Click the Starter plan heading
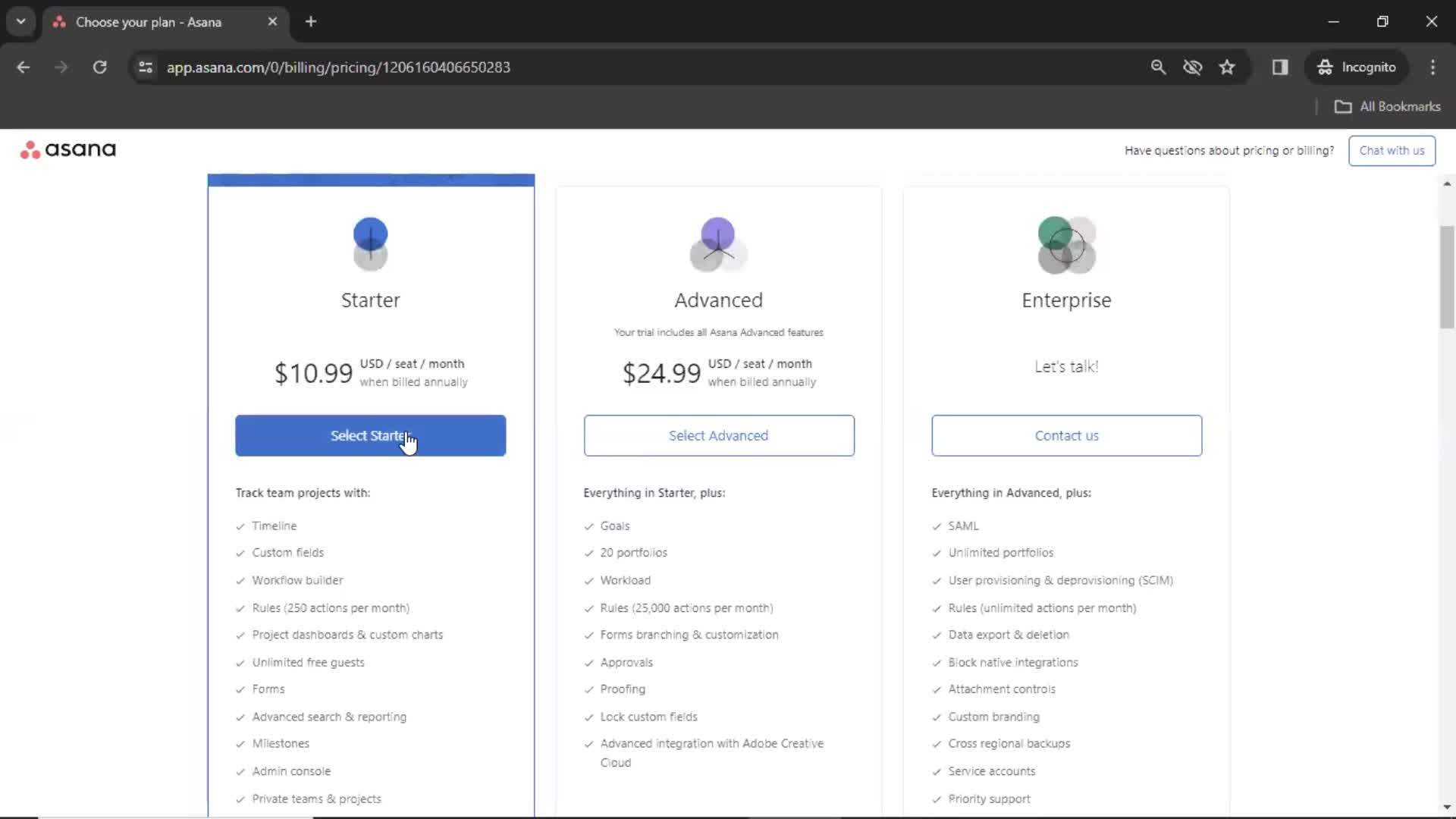The width and height of the screenshot is (1456, 819). (x=370, y=300)
